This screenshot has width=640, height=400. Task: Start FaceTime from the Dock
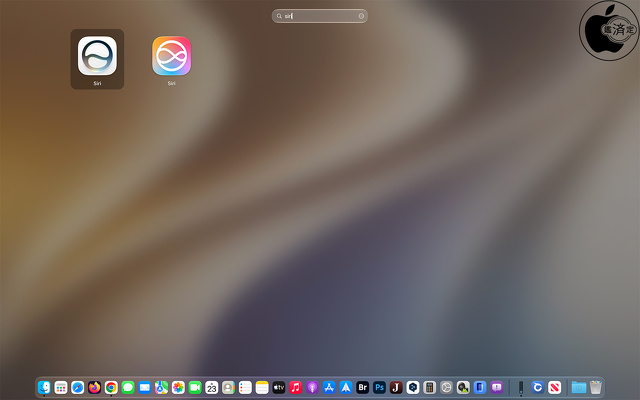pyautogui.click(x=195, y=387)
